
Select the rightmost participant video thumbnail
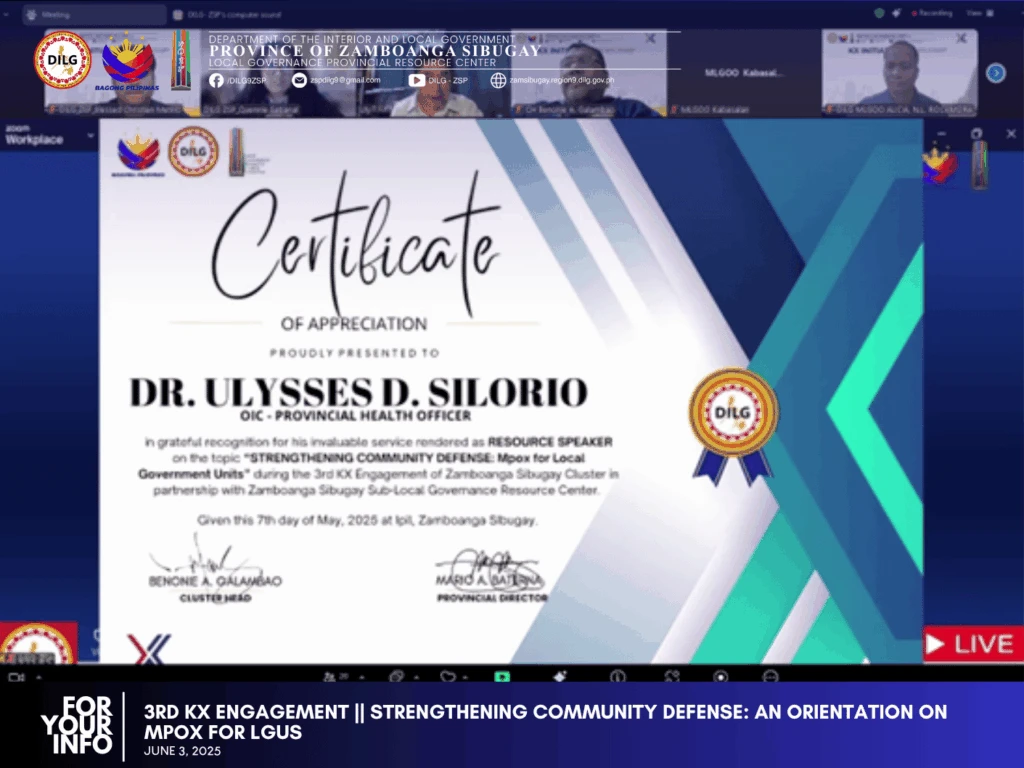[x=899, y=72]
